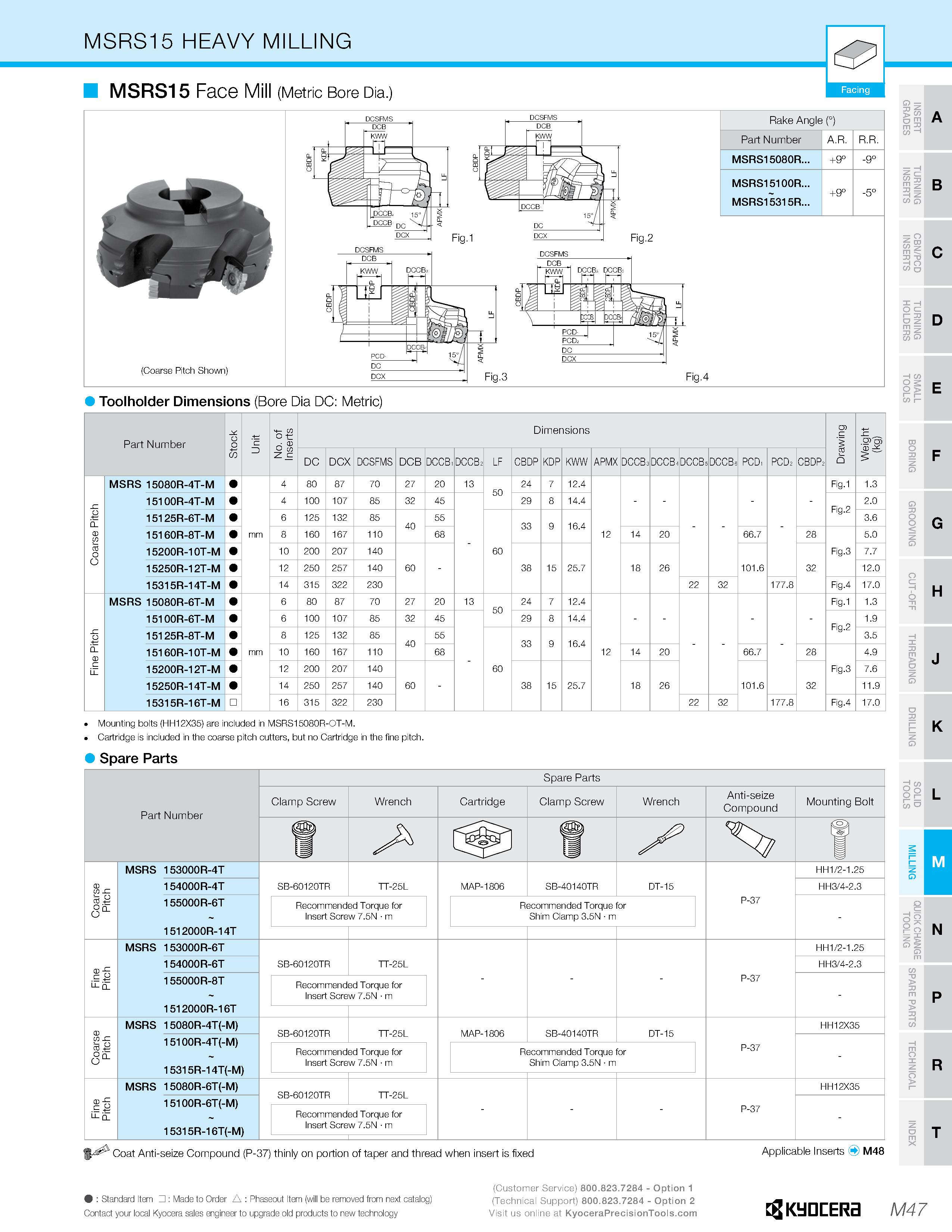The width and height of the screenshot is (952, 1232).
Task: Click the Mounting Bolt icon
Action: tap(839, 839)
